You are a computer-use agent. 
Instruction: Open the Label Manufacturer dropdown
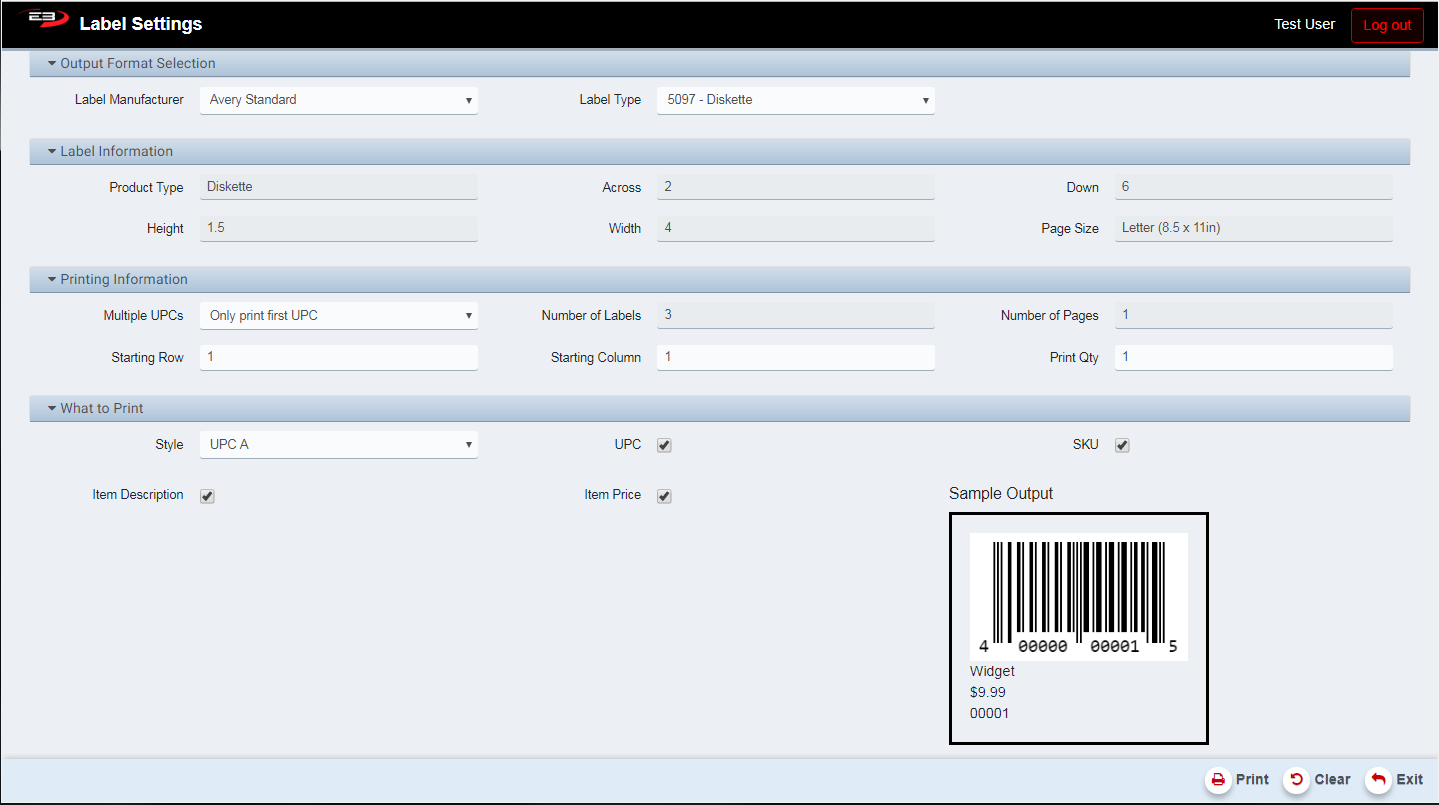339,100
